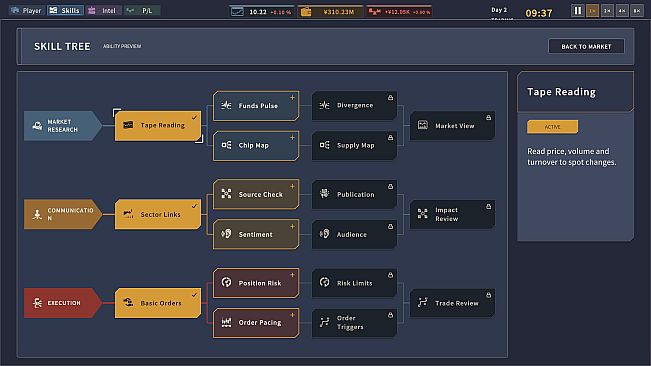The image size is (651, 366).
Task: Add Position Risk skill with plus sign
Action: tap(292, 275)
